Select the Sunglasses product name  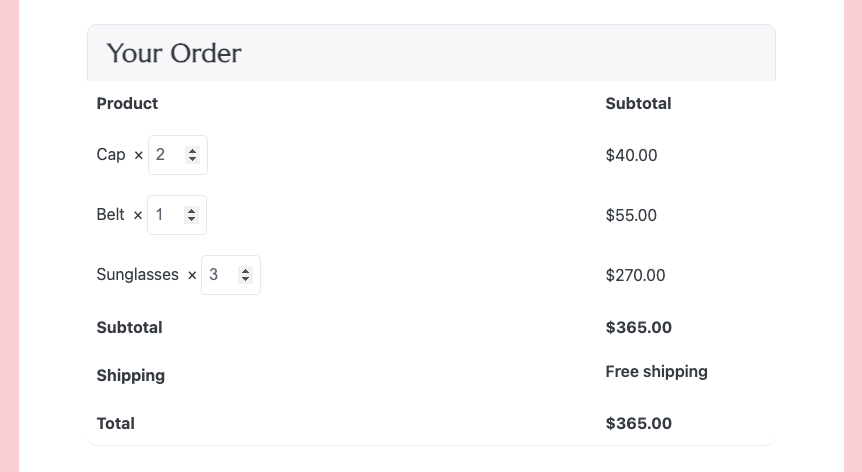[x=137, y=274]
